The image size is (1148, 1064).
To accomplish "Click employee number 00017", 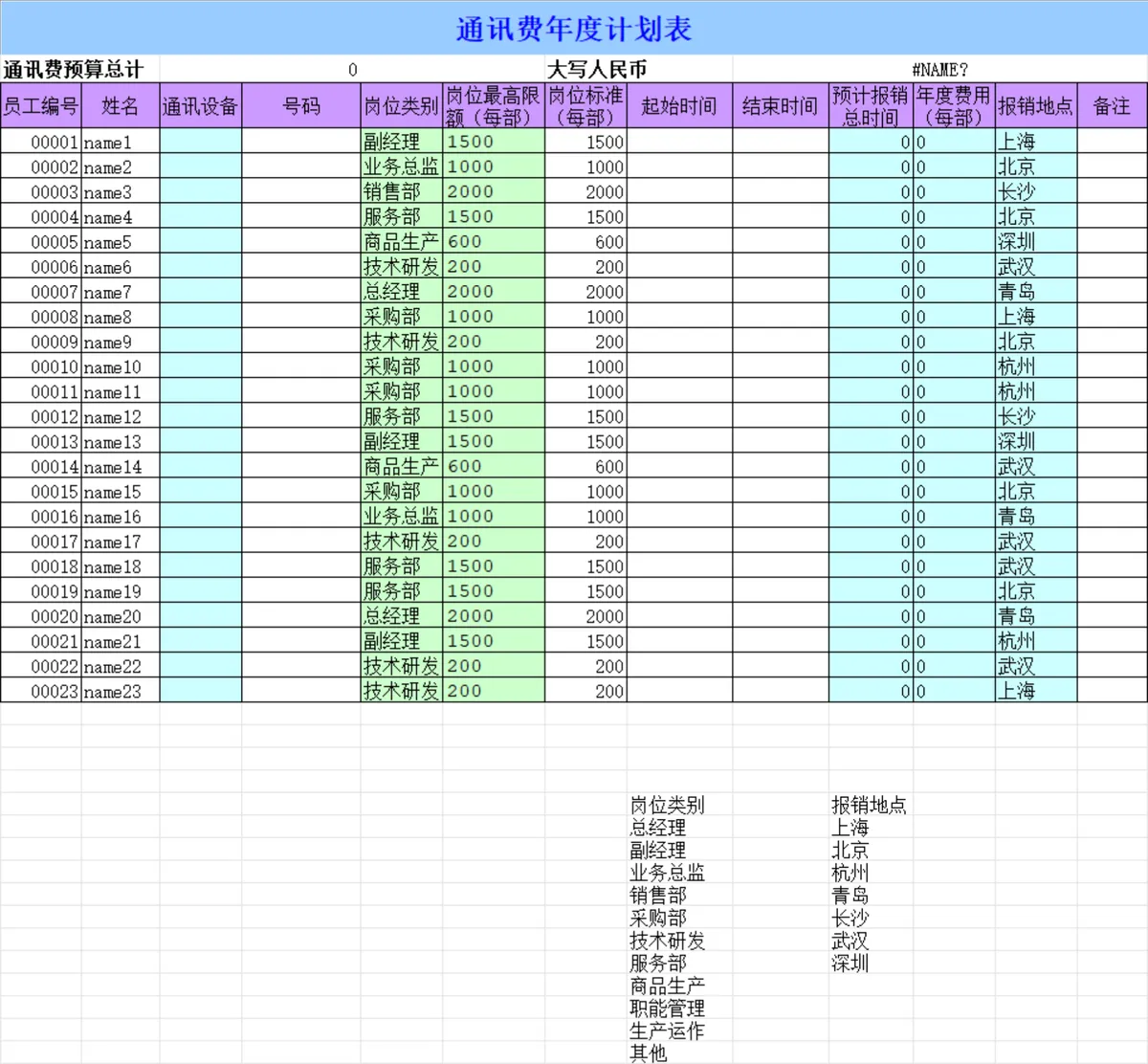I will pos(40,542).
